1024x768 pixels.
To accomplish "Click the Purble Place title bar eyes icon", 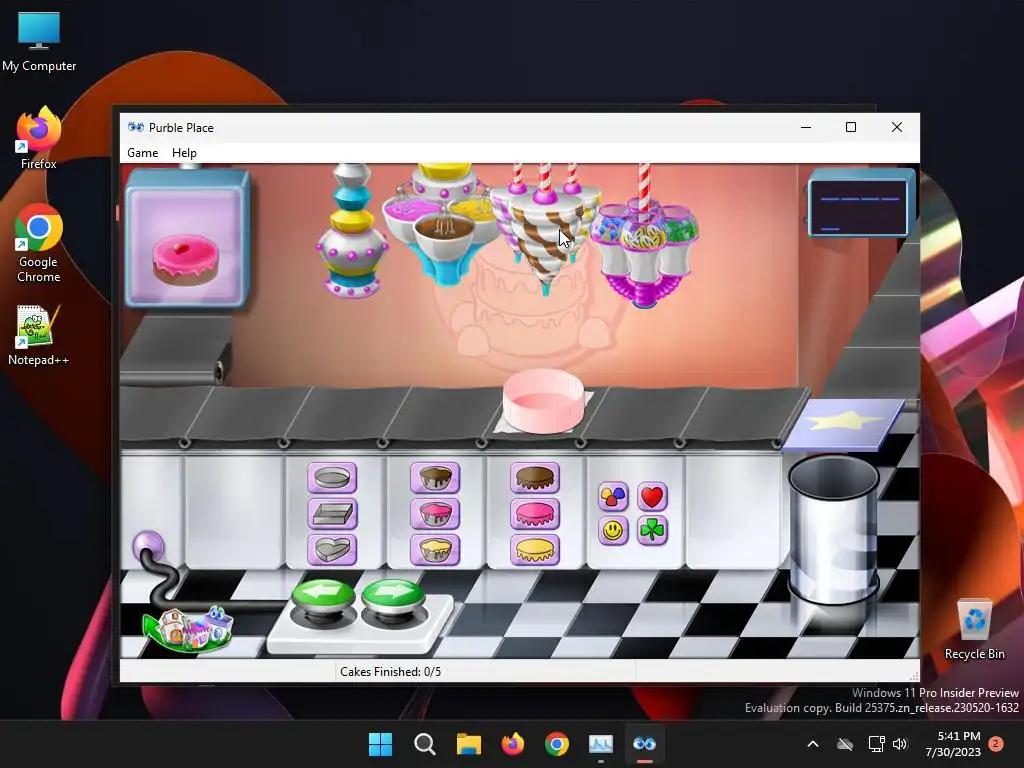I will (x=136, y=127).
